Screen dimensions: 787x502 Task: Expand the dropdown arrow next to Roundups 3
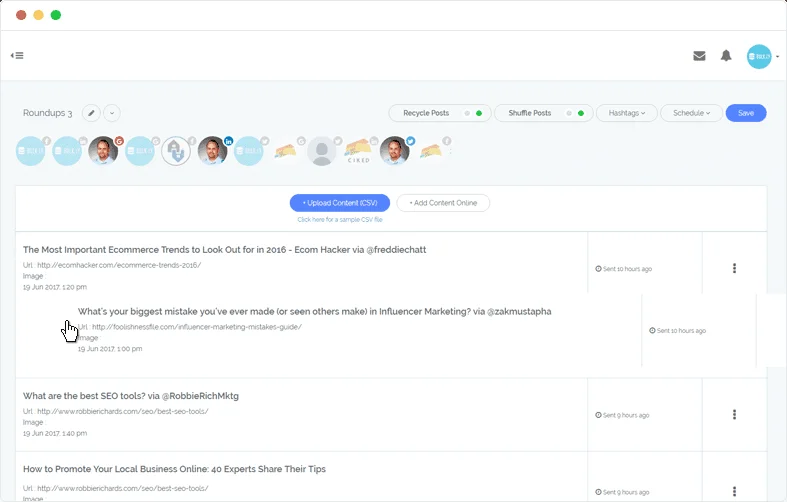click(112, 113)
